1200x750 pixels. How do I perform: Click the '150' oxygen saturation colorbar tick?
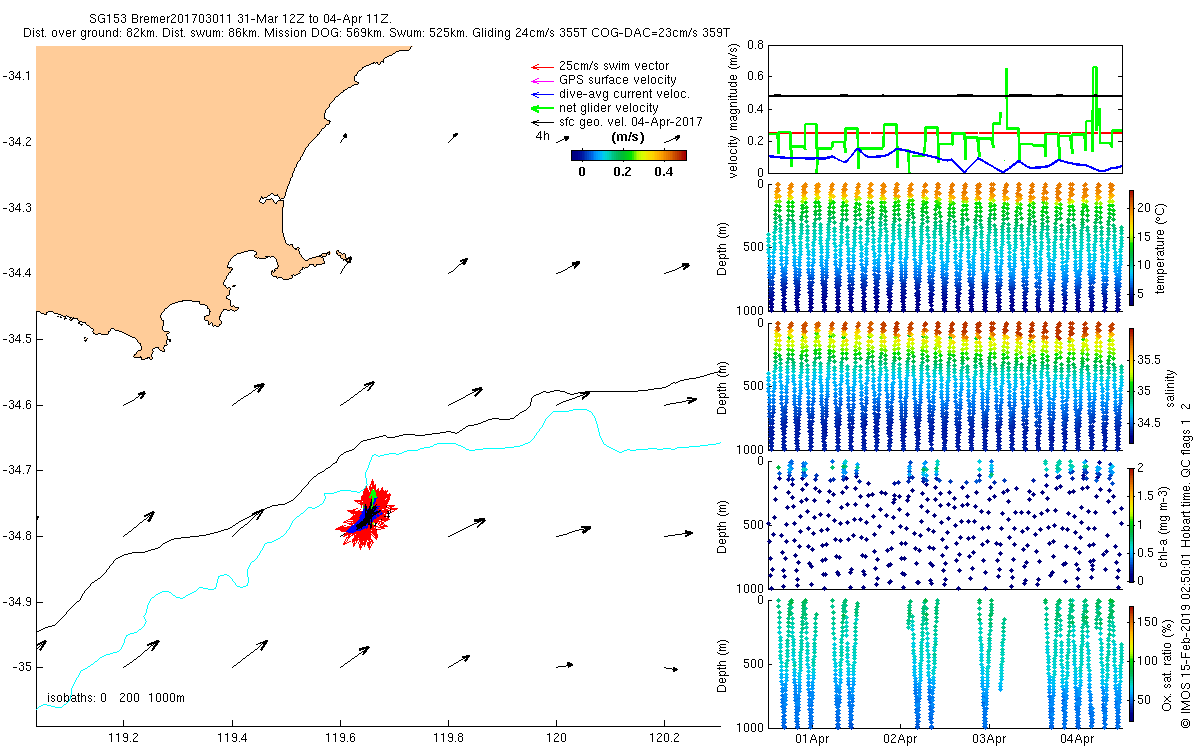(x=1147, y=621)
